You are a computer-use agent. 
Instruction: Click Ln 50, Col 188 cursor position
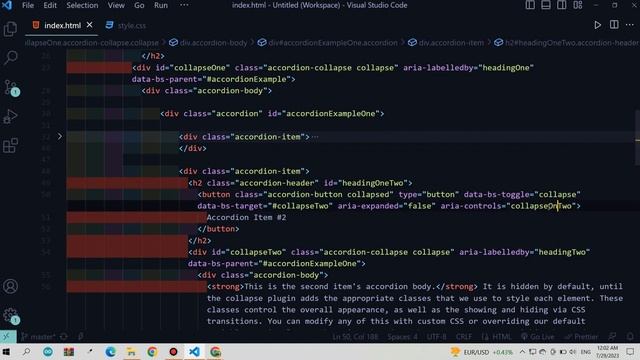tap(355, 337)
